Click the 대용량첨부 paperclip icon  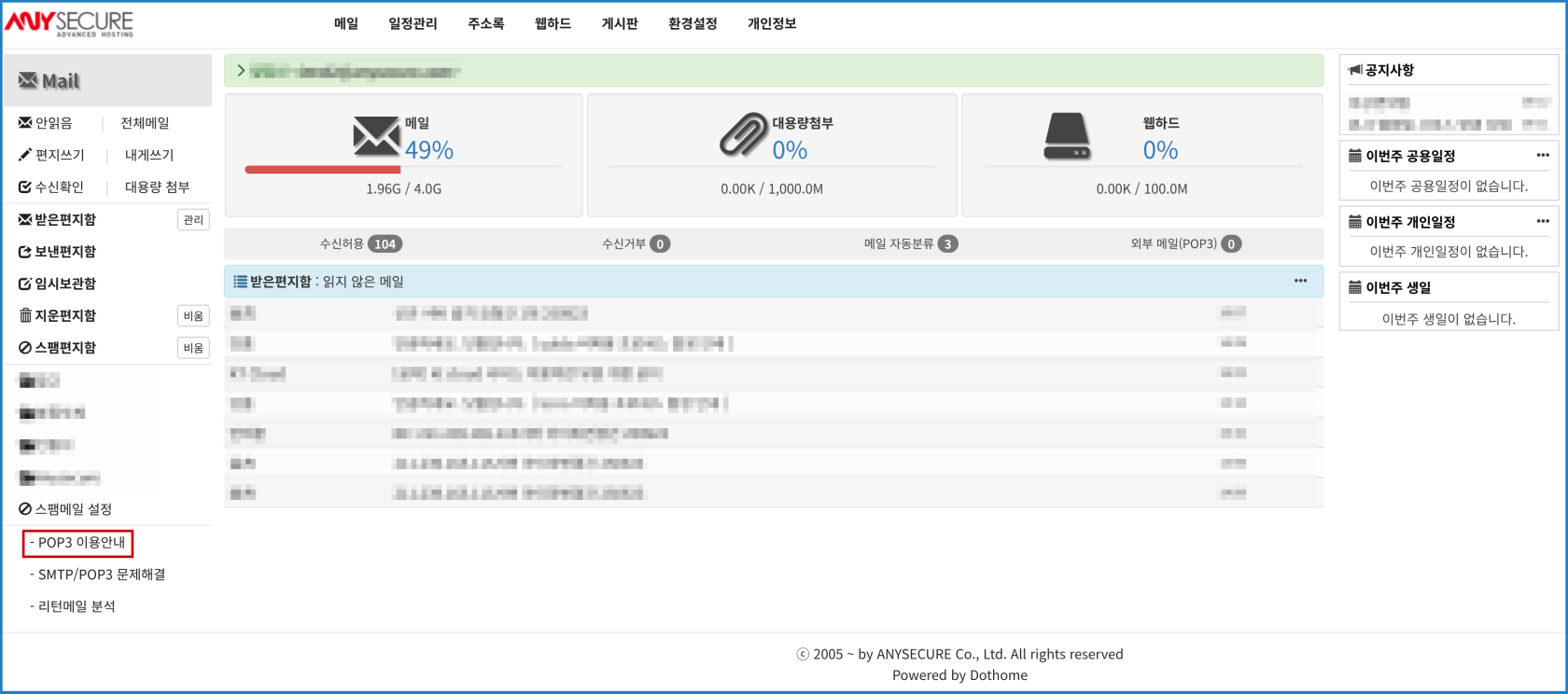[743, 135]
